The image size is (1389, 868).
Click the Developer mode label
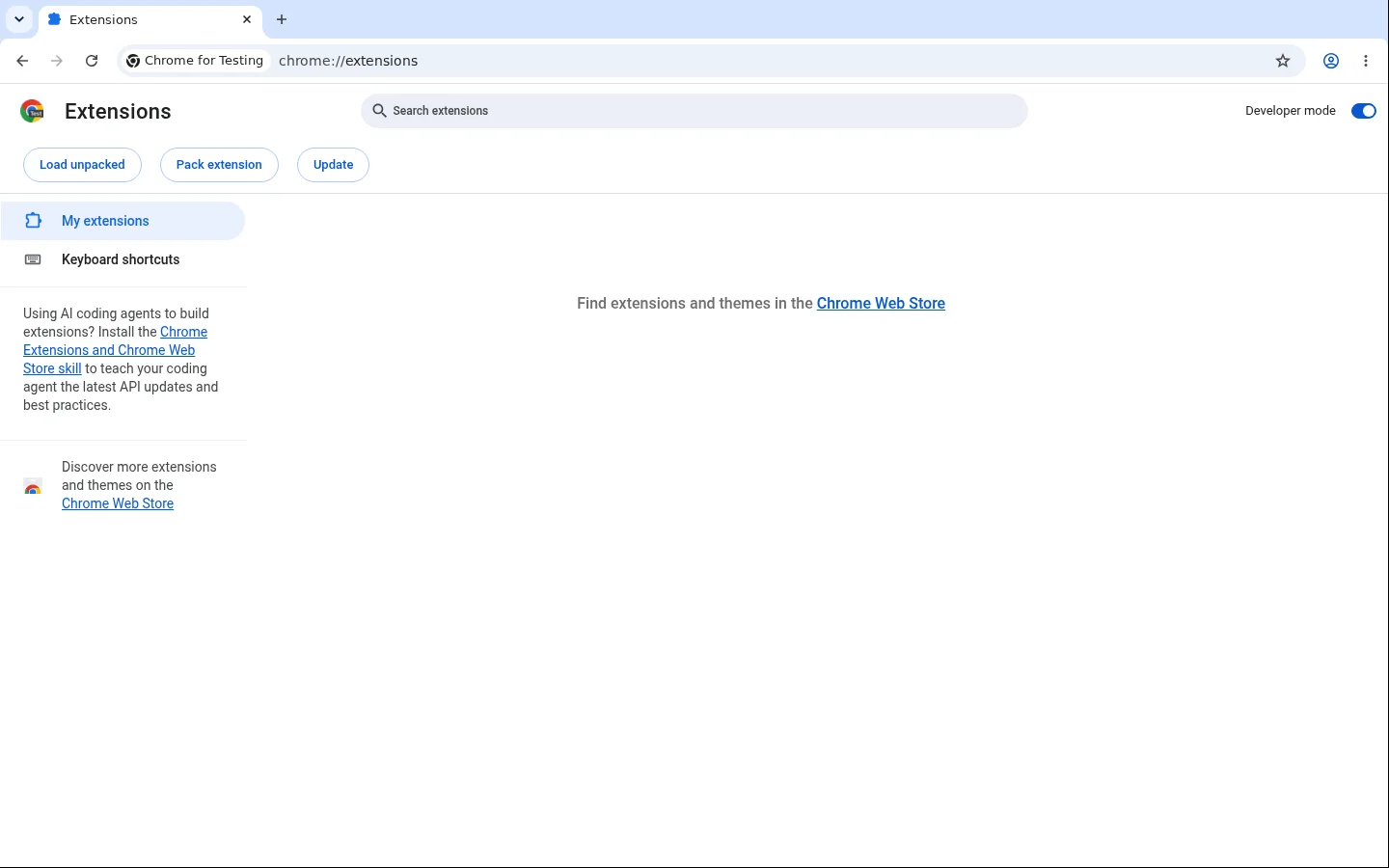tap(1291, 111)
